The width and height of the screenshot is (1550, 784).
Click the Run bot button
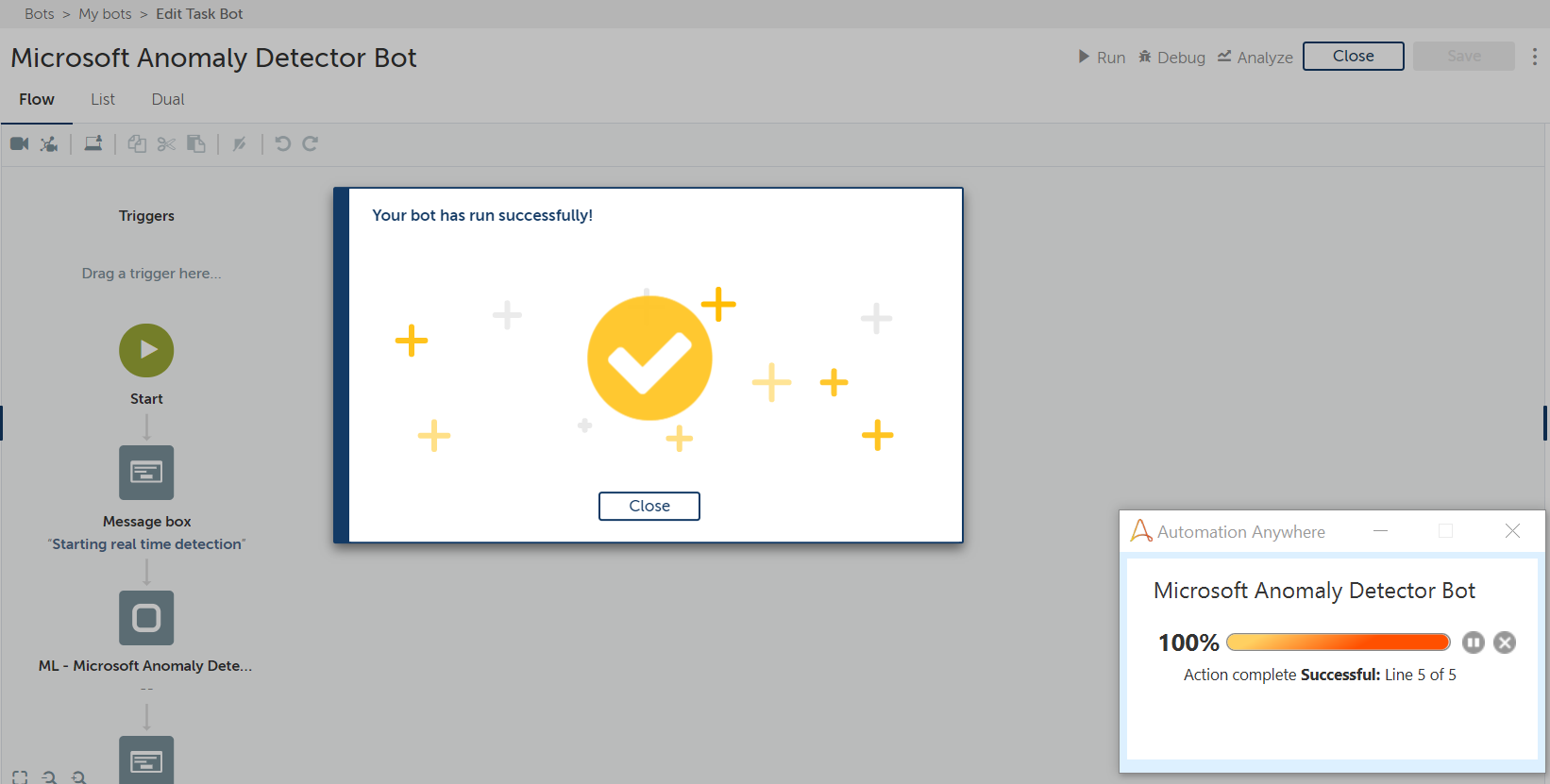click(x=1102, y=58)
